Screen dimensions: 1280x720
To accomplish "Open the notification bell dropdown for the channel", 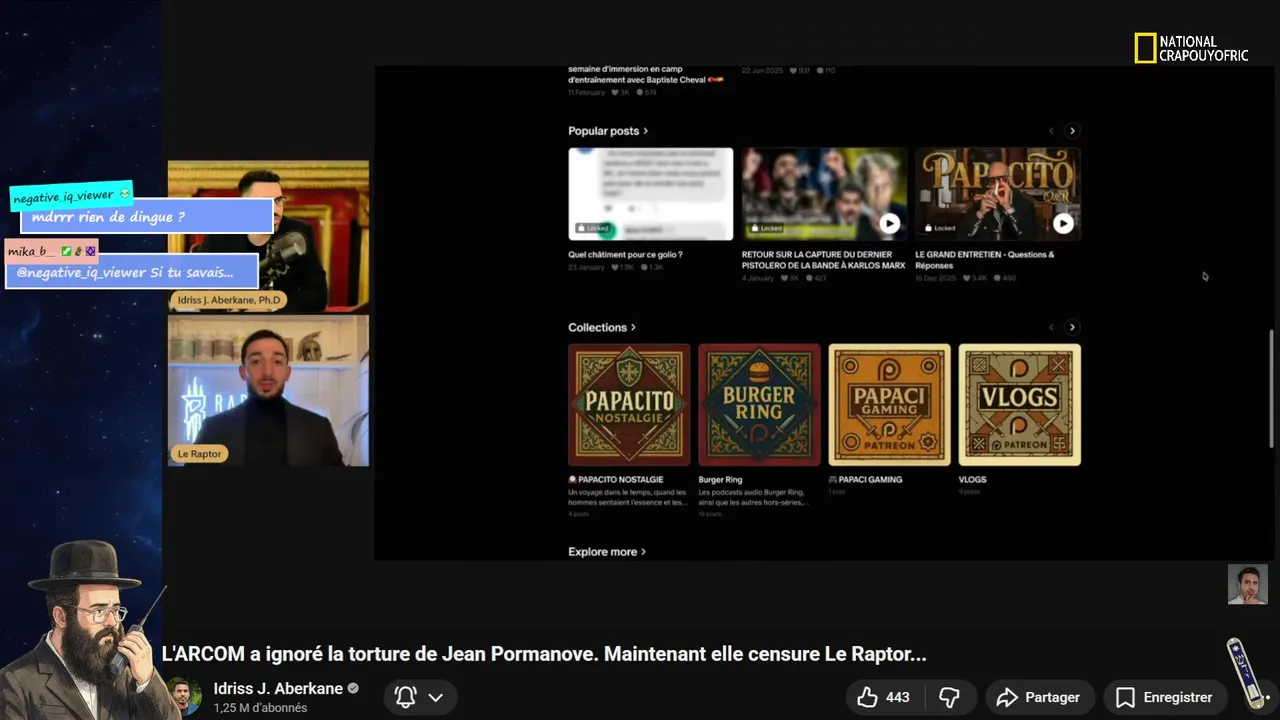I will pos(420,697).
